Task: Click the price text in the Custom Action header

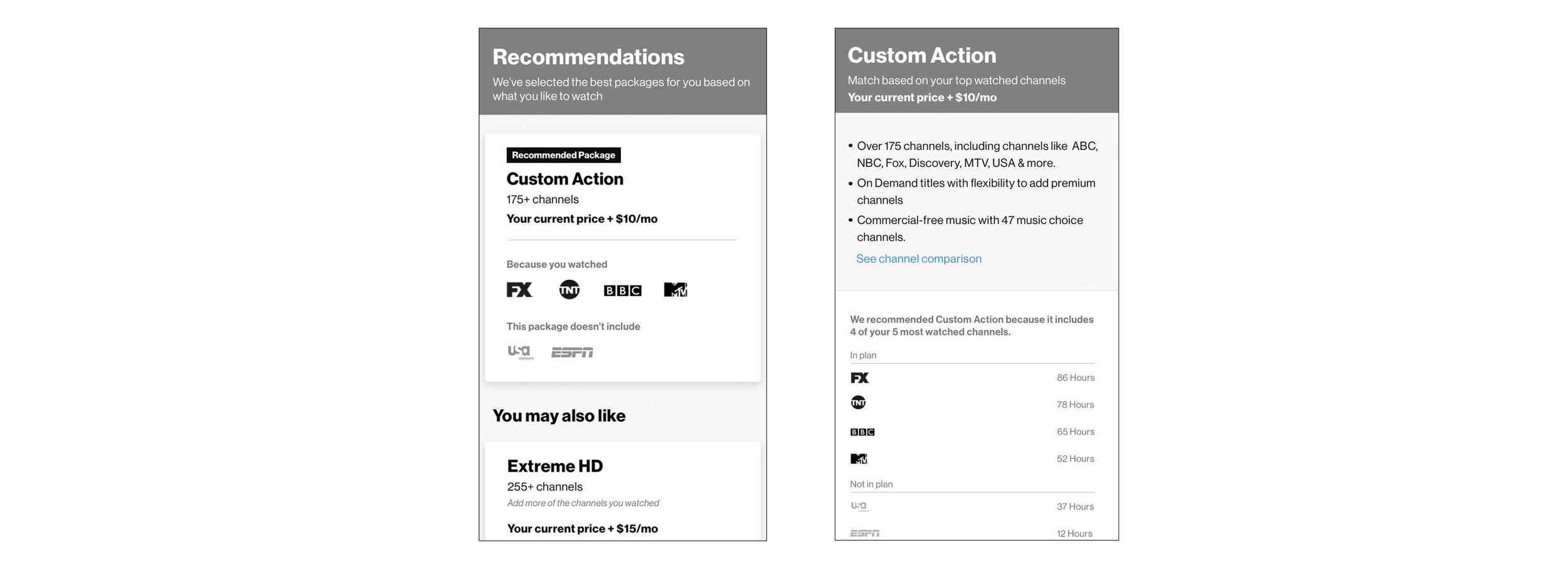Action: 922,97
